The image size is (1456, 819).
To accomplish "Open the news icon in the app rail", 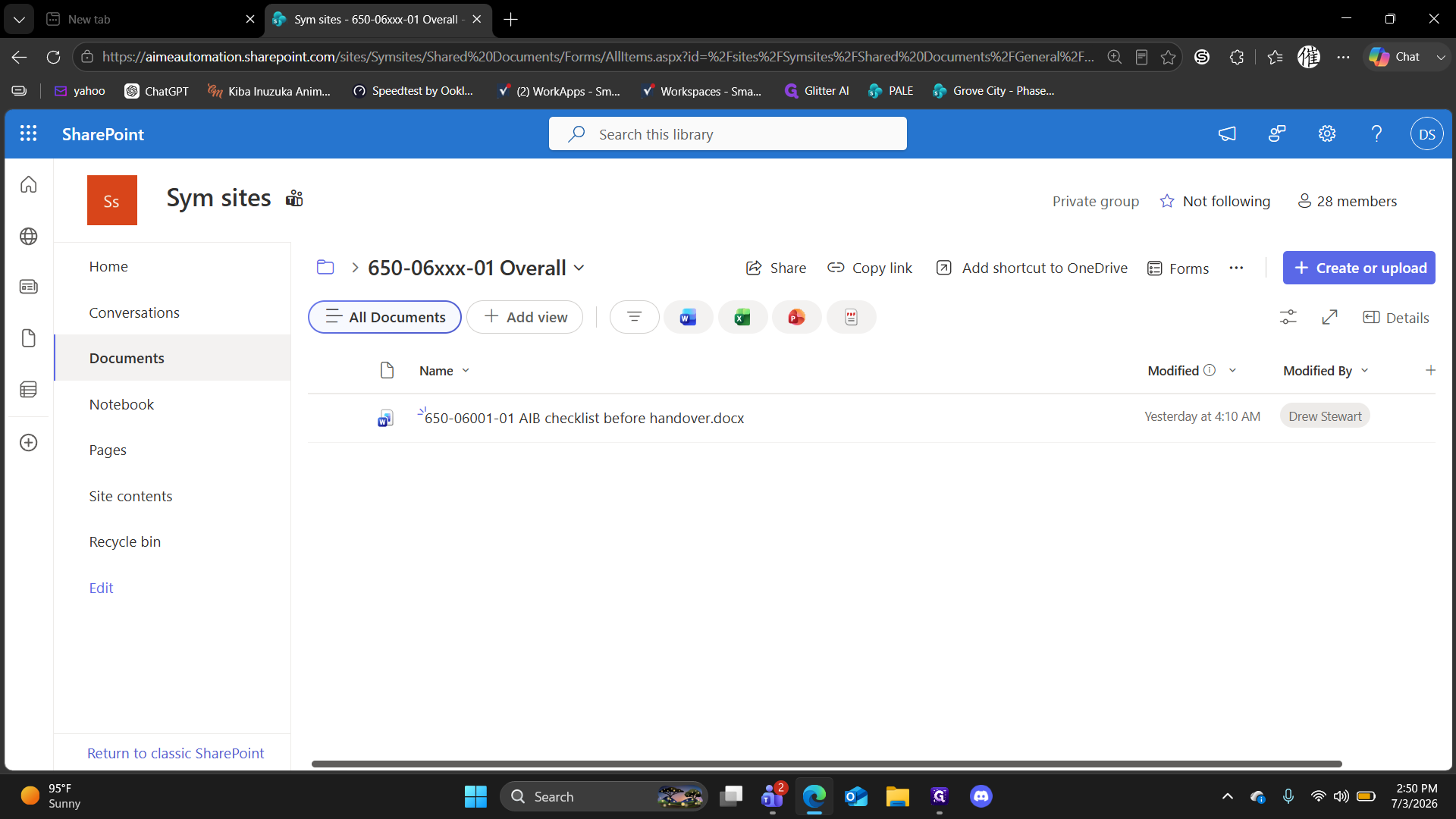I will (29, 287).
